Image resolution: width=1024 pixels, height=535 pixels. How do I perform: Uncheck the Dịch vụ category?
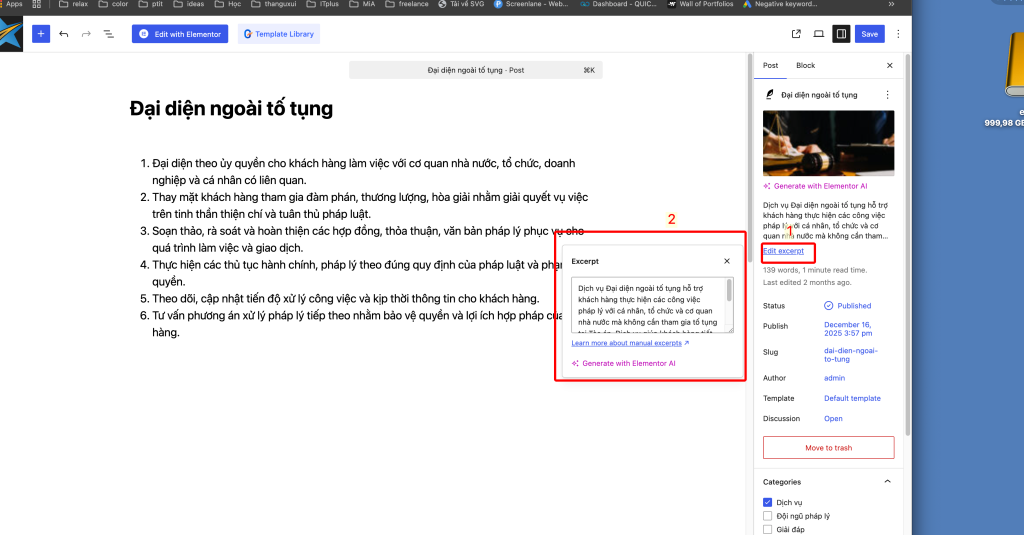click(x=768, y=502)
